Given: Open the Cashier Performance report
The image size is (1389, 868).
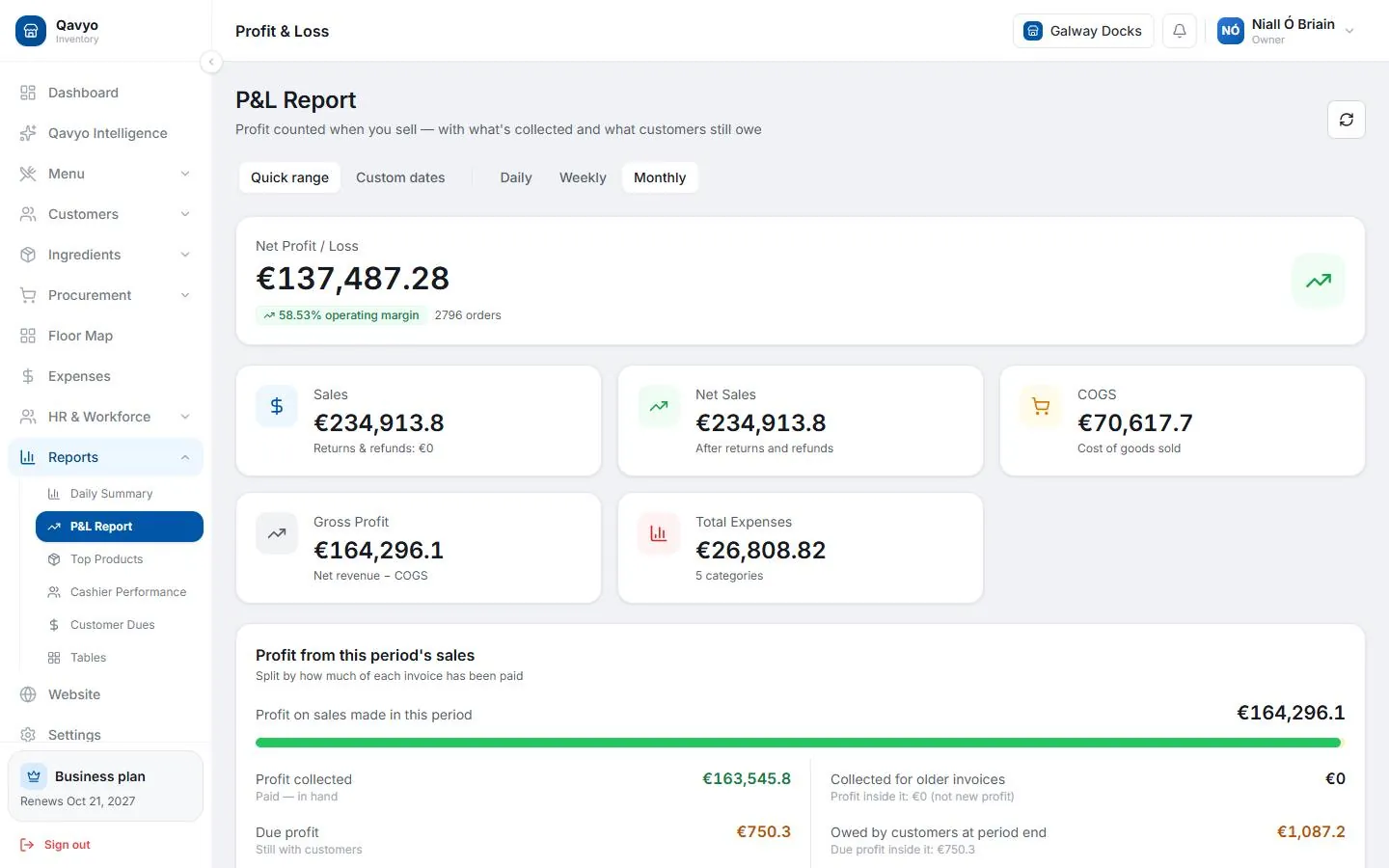Looking at the screenshot, I should point(120,592).
